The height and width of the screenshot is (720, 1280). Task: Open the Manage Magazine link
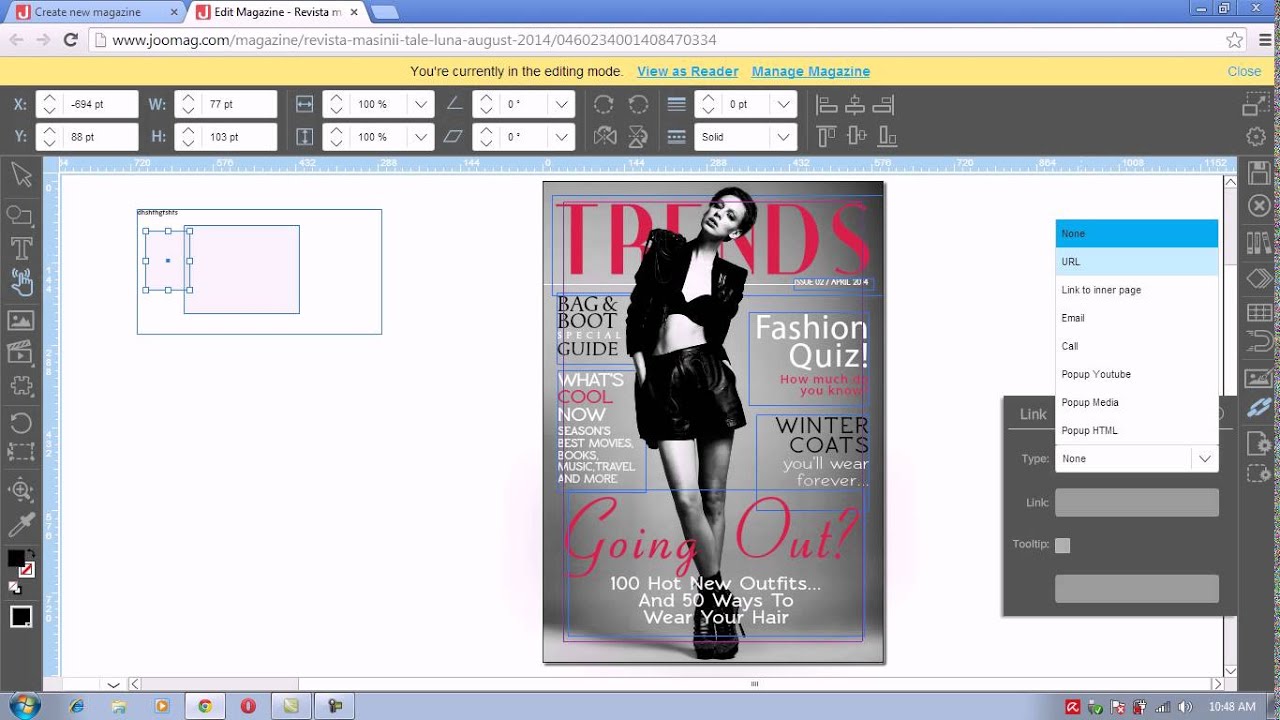pos(811,72)
